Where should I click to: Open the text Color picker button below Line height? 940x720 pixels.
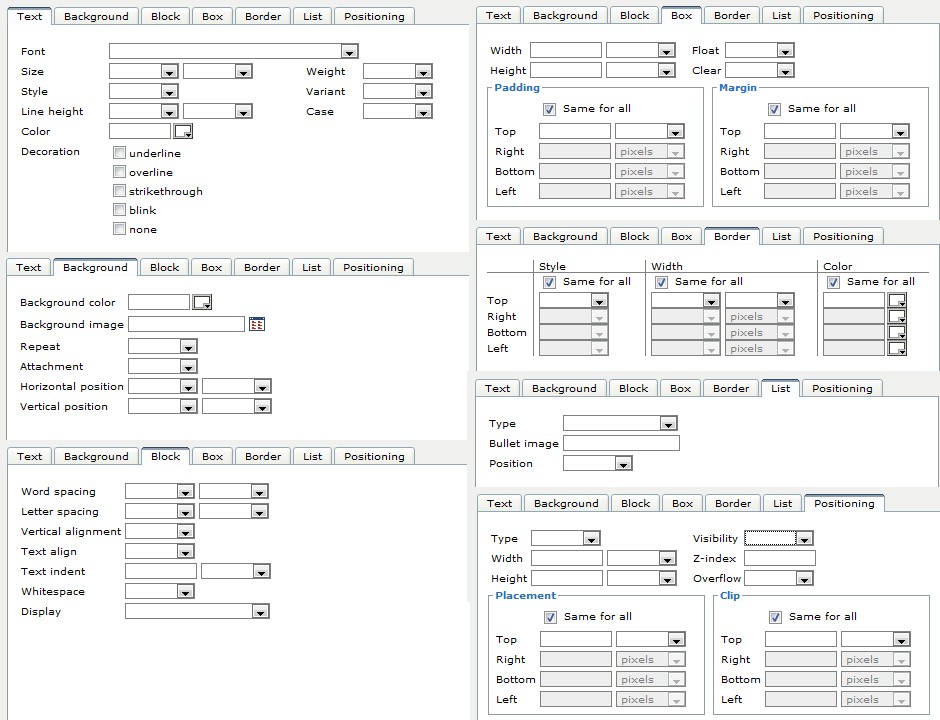(183, 131)
